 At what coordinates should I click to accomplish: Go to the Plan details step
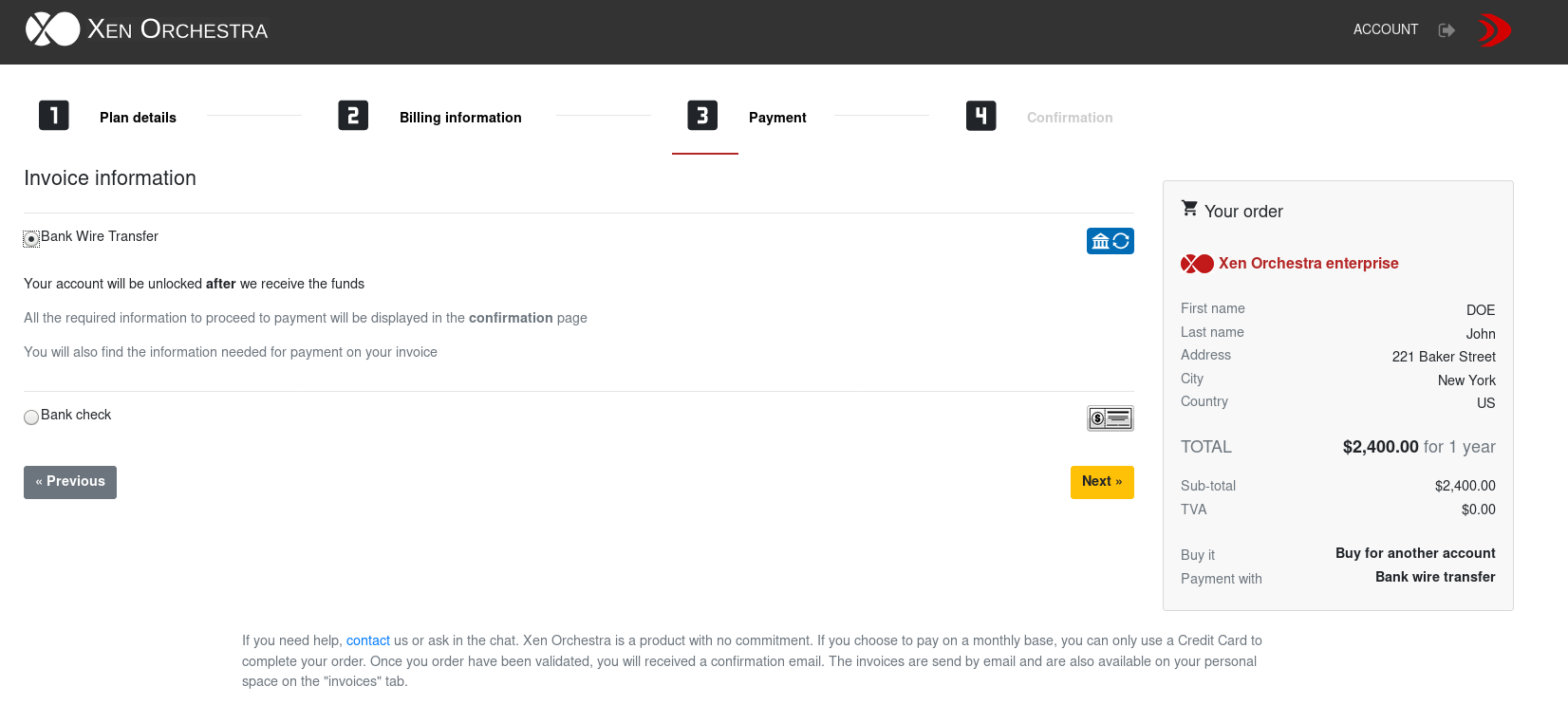(x=138, y=118)
